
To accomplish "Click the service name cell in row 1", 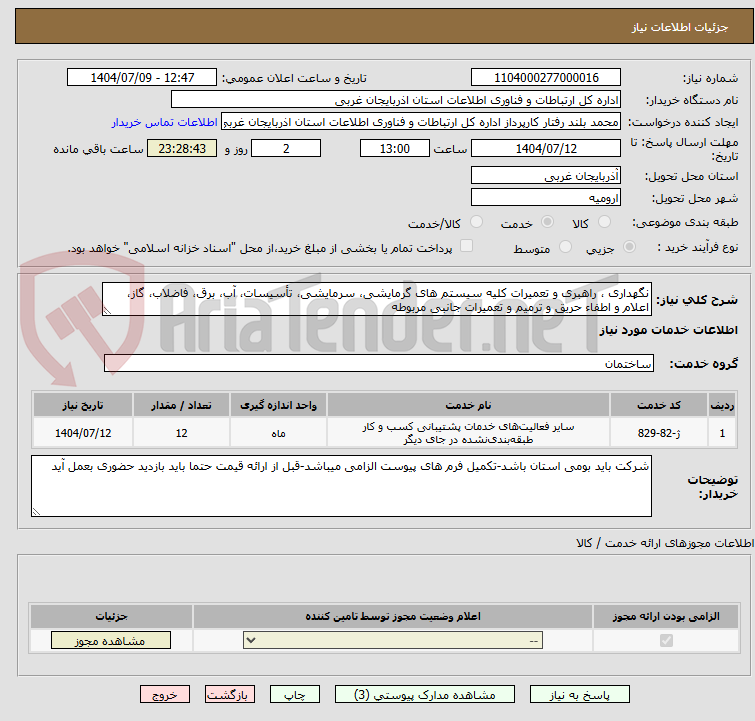I will tap(468, 433).
